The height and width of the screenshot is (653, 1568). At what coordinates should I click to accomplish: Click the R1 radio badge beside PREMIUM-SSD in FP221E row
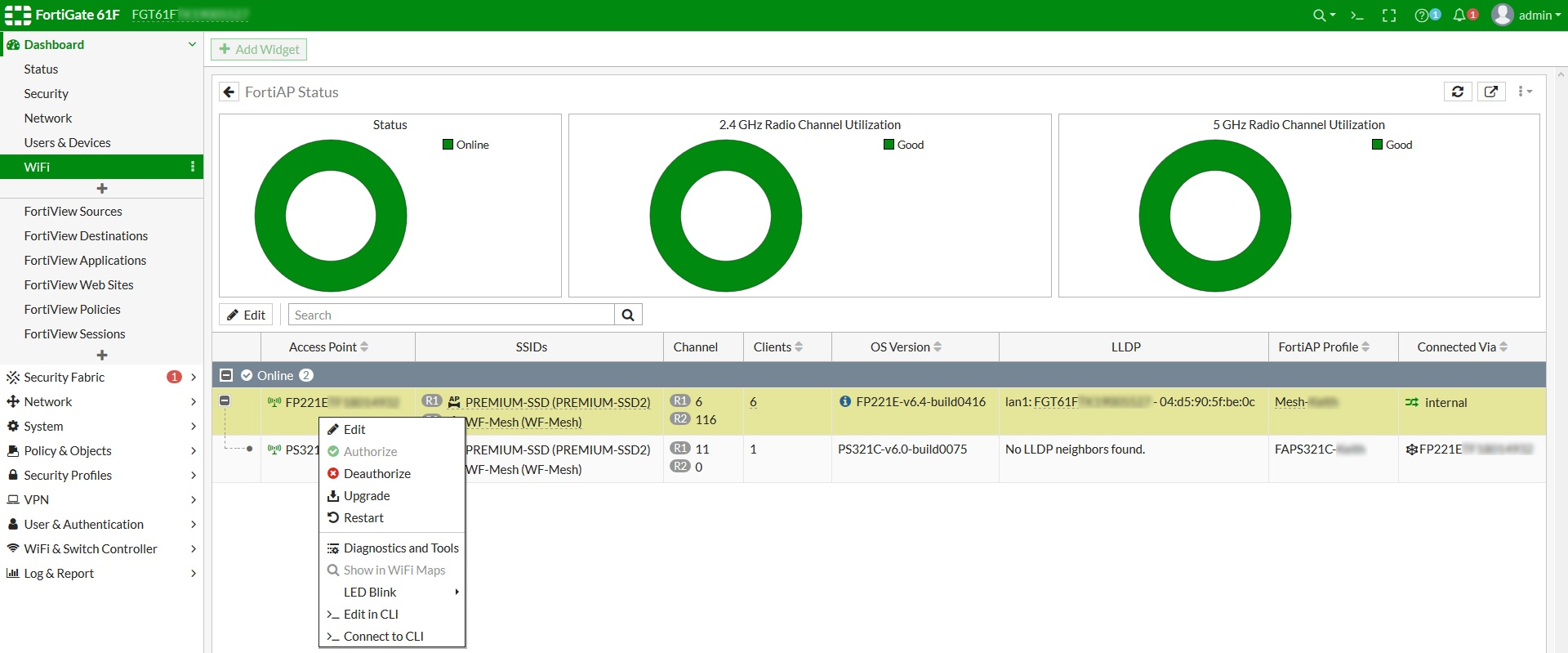432,401
